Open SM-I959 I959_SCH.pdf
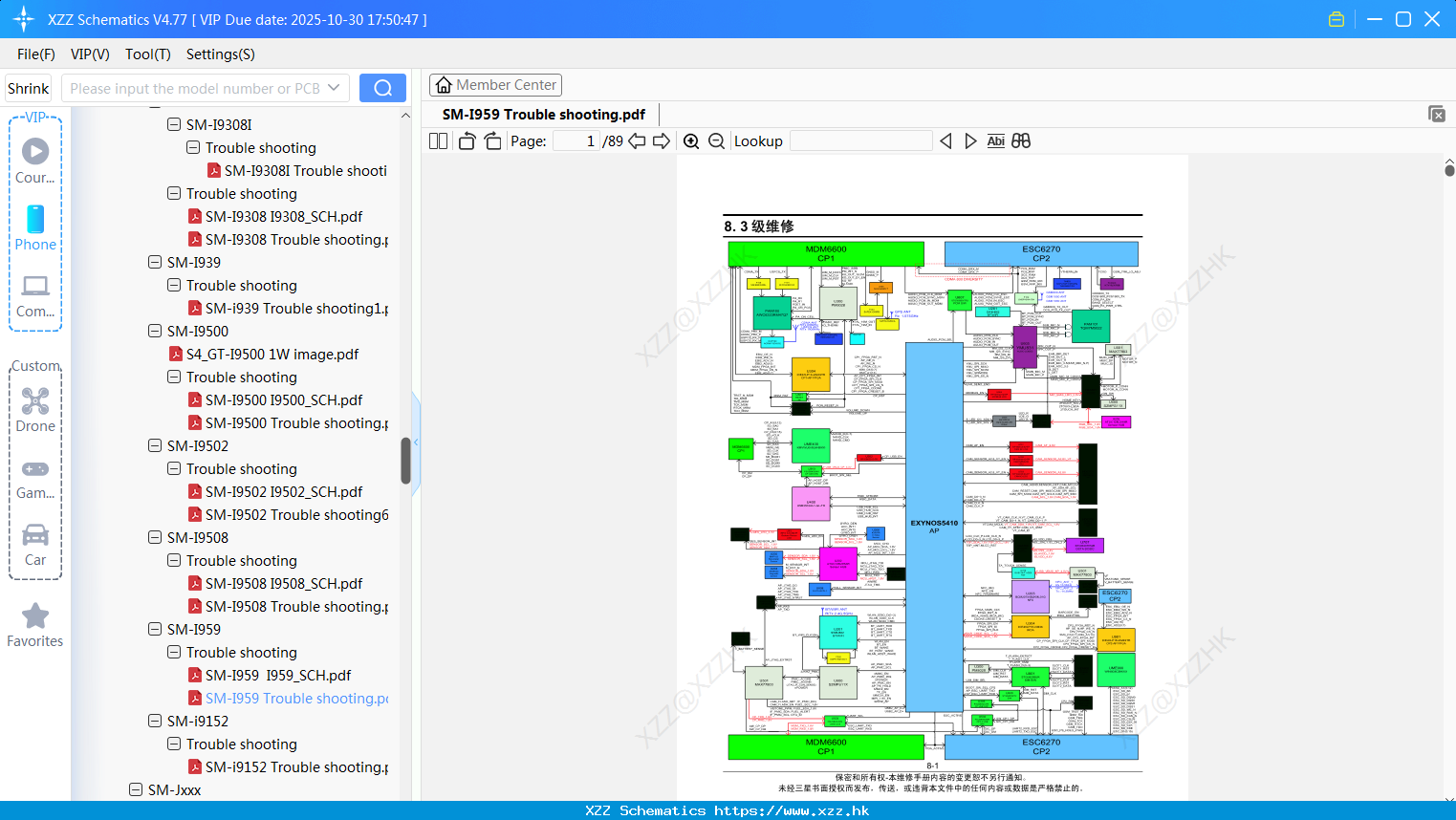Viewport: 1456px width, 820px height. 270,675
